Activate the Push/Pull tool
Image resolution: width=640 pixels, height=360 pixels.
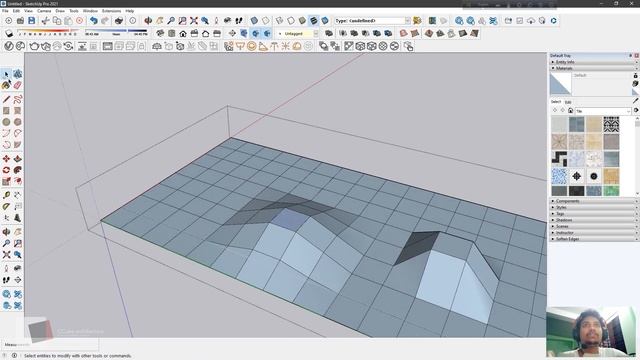click(18, 159)
